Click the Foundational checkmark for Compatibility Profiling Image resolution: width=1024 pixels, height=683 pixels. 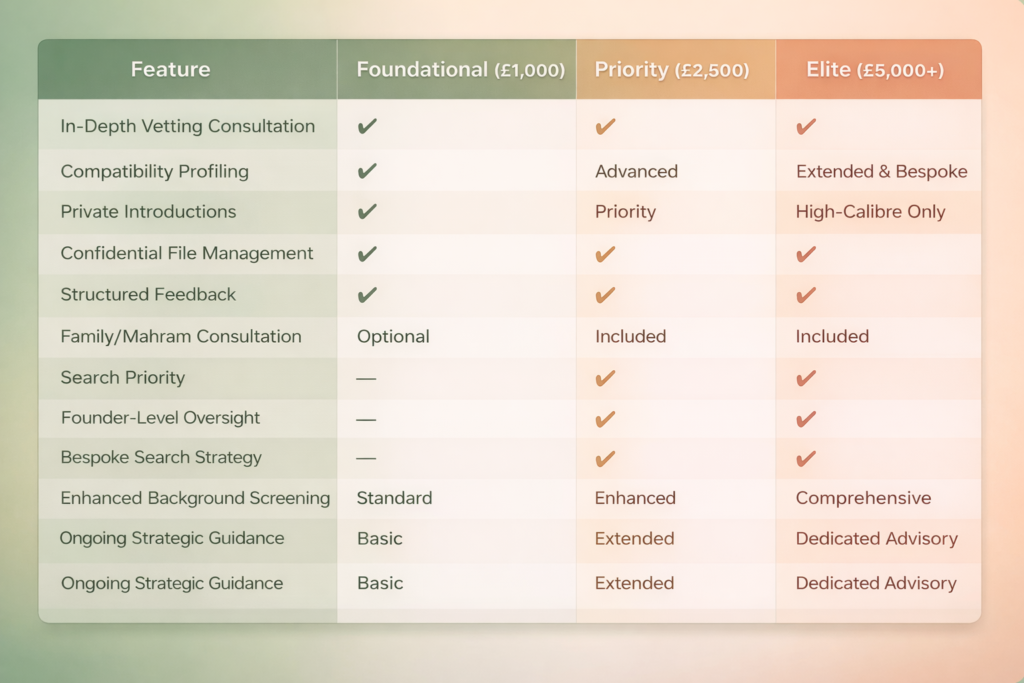tap(367, 171)
